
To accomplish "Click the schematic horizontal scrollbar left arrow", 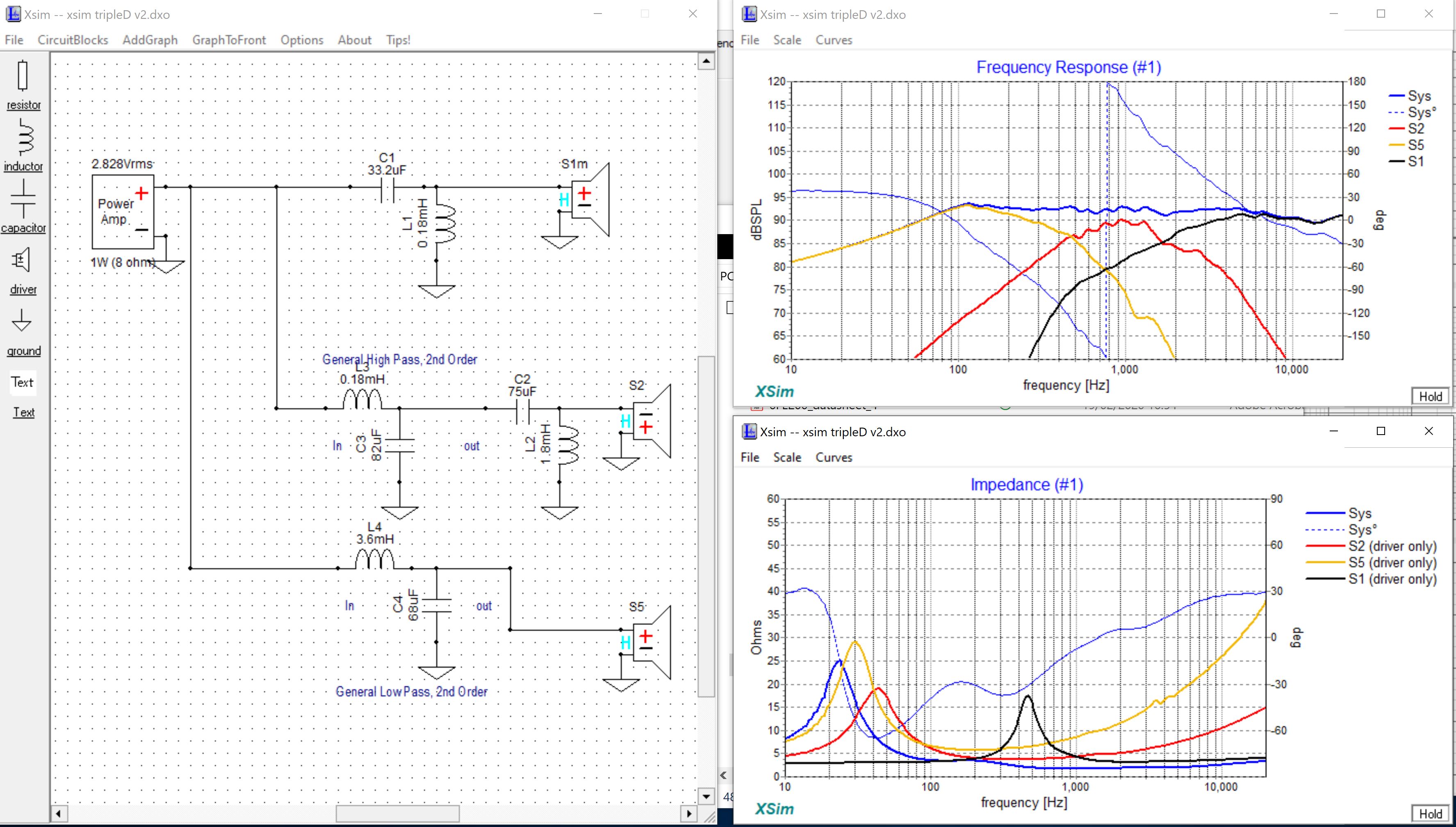I will coord(59,814).
